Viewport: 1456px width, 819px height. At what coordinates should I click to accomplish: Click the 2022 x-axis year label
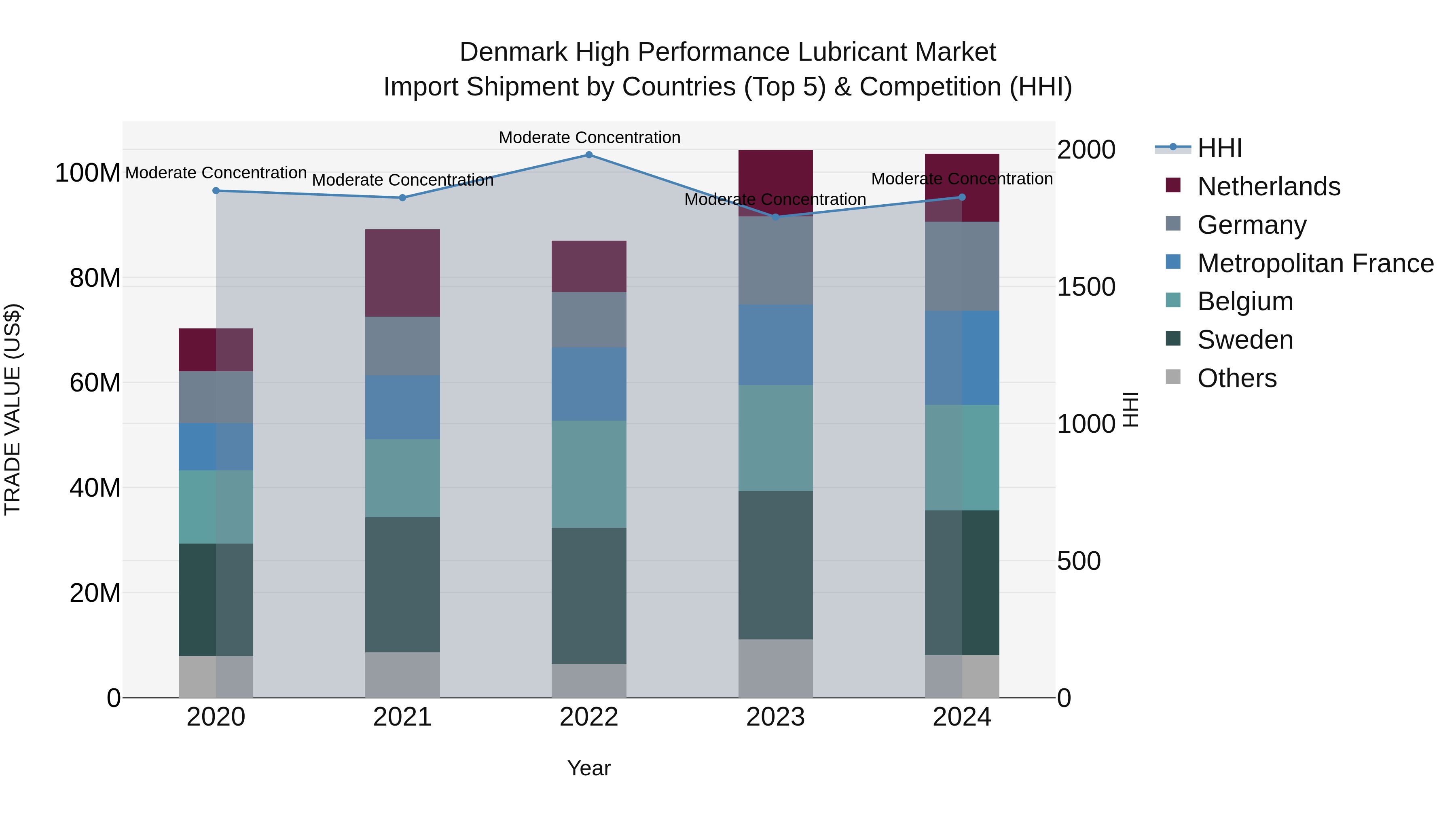click(x=589, y=717)
